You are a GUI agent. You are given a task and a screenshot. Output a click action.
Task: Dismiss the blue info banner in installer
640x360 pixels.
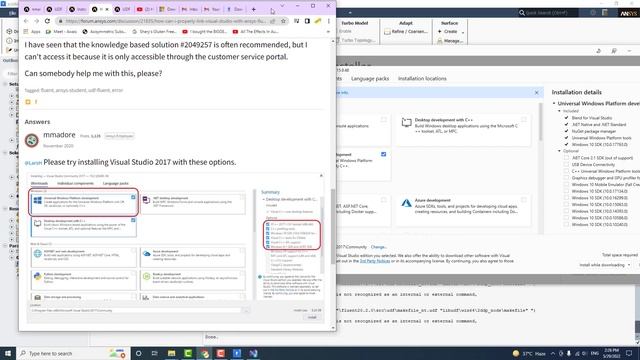(536, 93)
